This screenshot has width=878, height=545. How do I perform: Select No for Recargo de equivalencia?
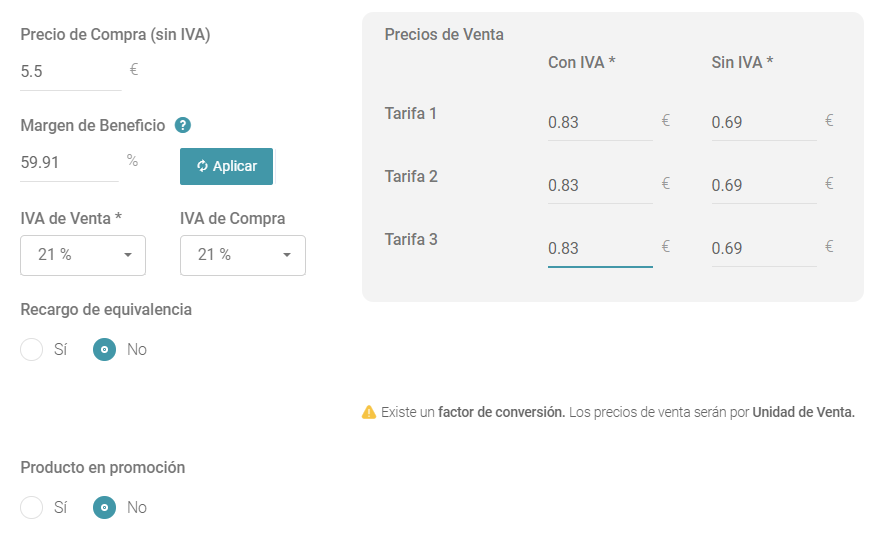pos(104,350)
